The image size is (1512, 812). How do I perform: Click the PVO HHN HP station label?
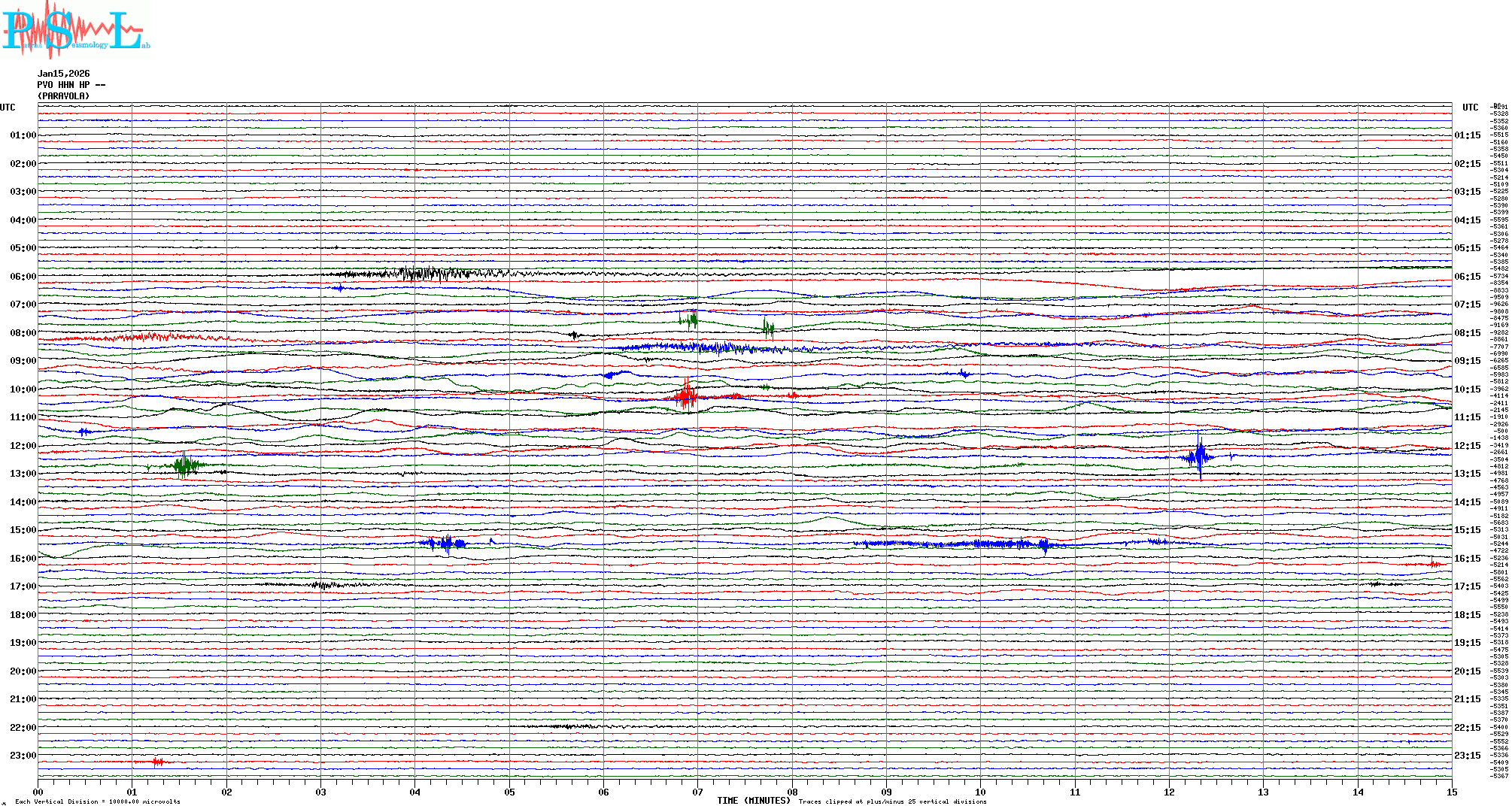click(71, 85)
